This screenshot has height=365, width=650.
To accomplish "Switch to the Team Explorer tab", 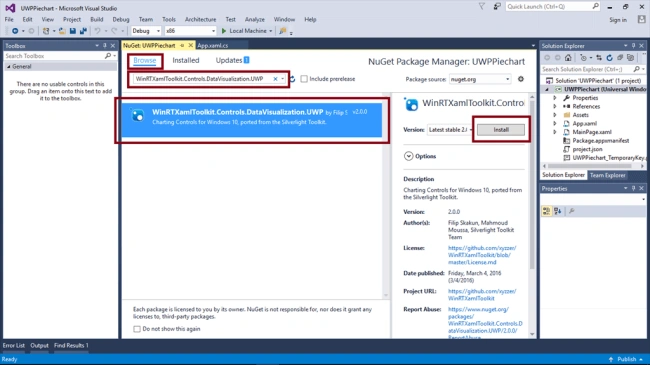I will coord(607,175).
